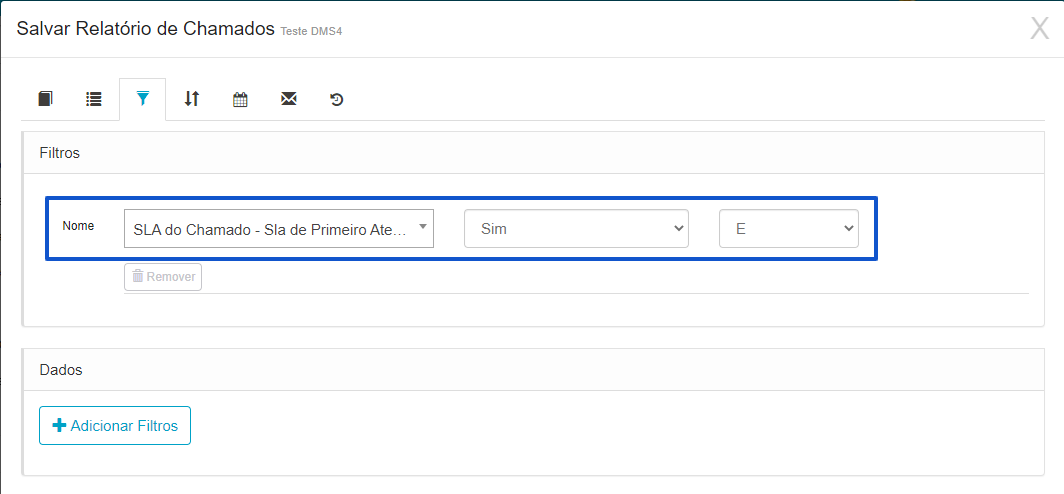Expand the SLA do Chamado field combo box

(x=279, y=229)
